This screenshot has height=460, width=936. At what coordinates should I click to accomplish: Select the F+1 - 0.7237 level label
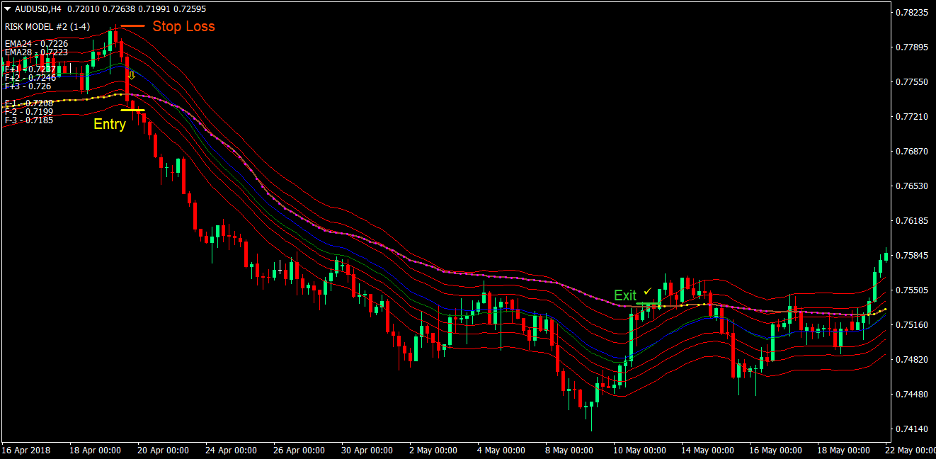[30, 69]
